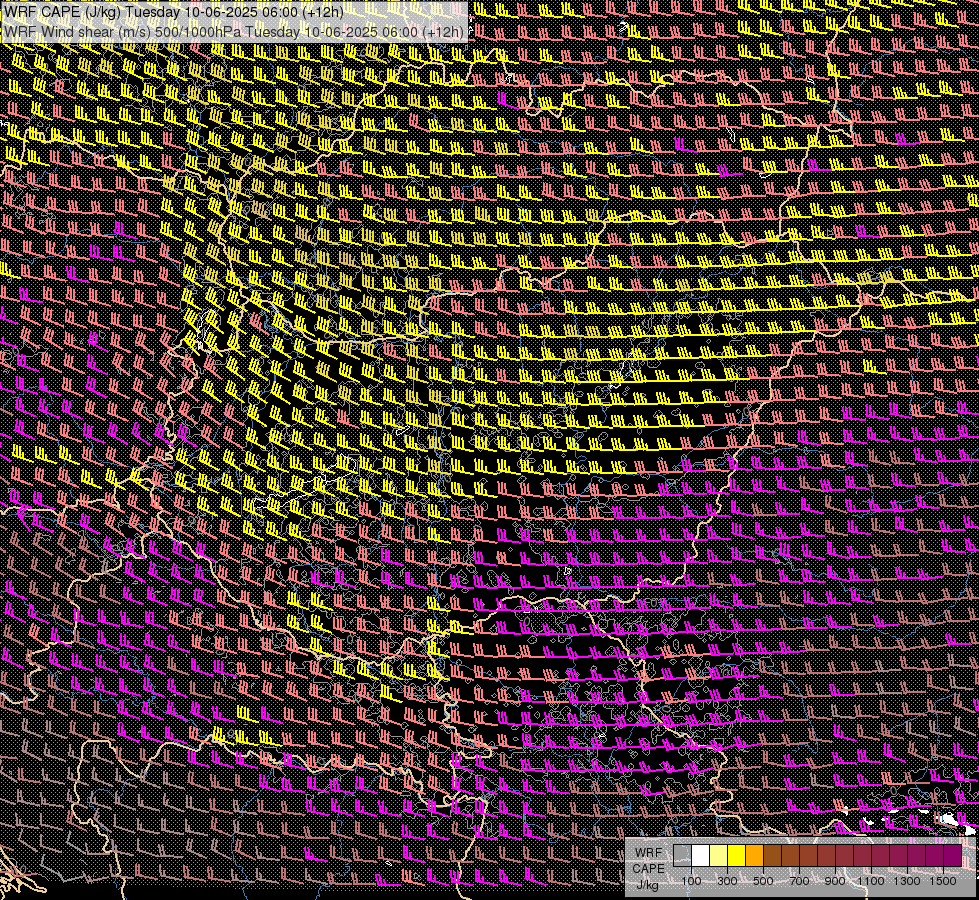
Task: Click the J/kg unit label in the legend
Action: pos(648,885)
